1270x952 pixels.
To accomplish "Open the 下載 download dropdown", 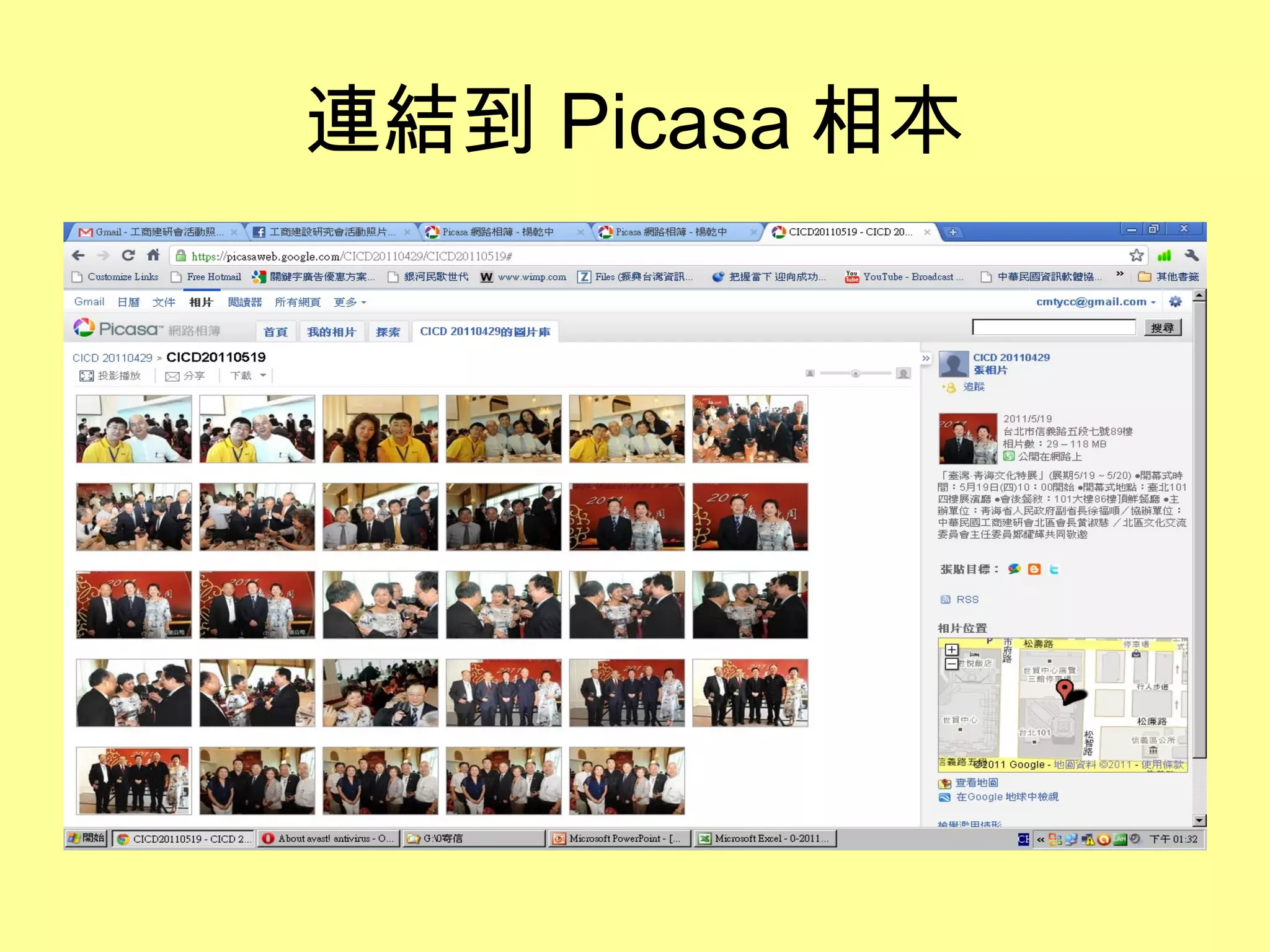I will coord(248,376).
